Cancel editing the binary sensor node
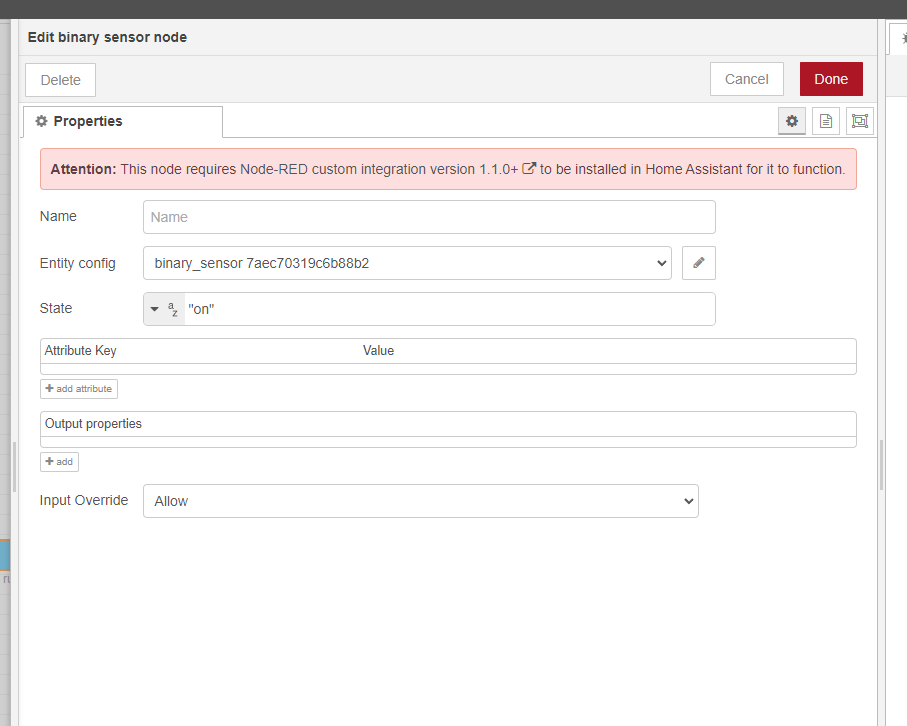The height and width of the screenshot is (726, 907). [x=746, y=78]
